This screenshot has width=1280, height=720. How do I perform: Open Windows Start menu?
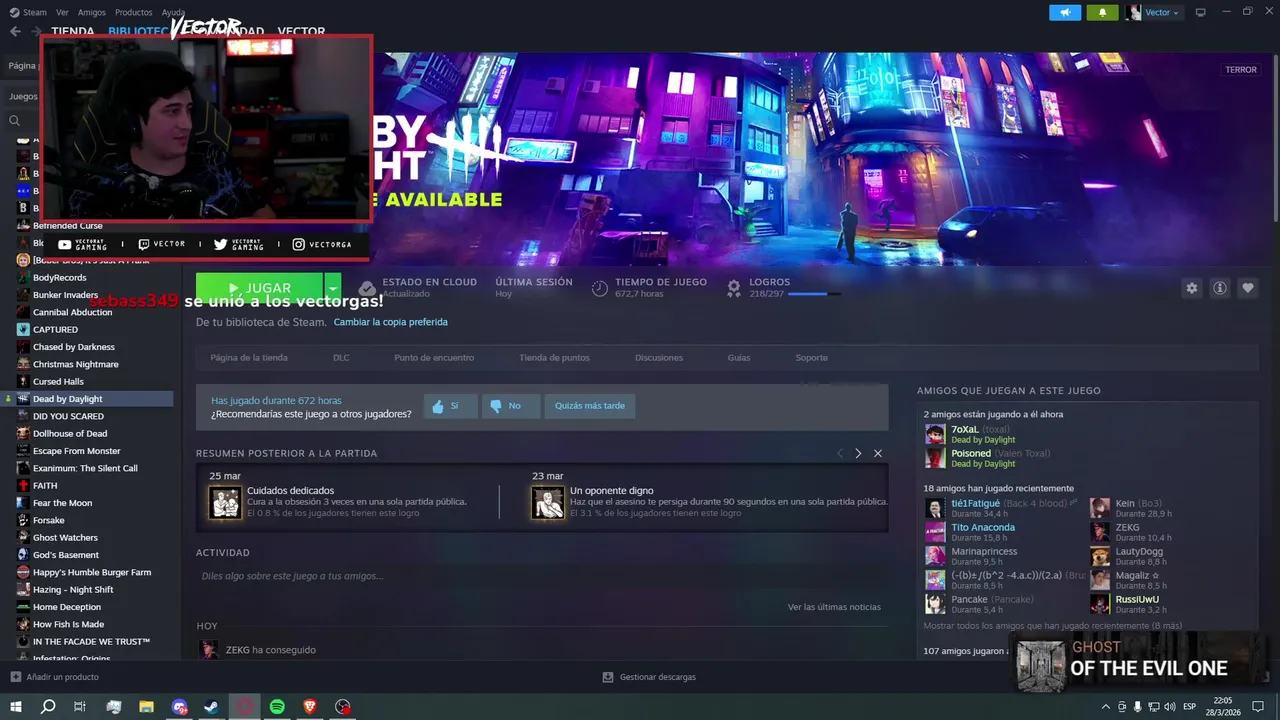[x=16, y=706]
